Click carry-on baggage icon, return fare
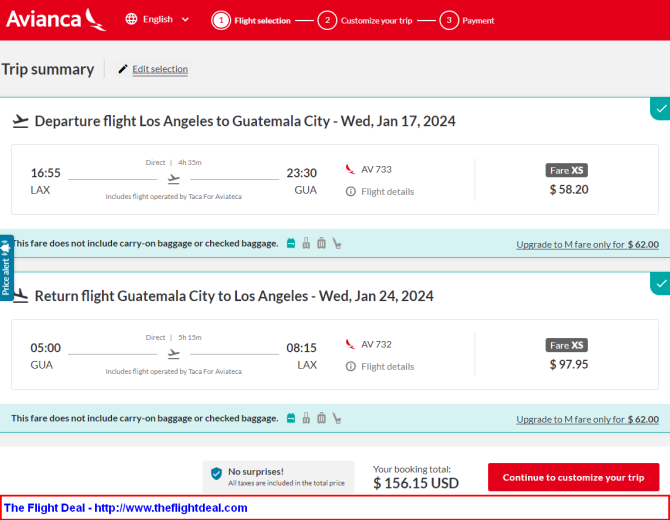Image resolution: width=670 pixels, height=520 pixels. 306,418
